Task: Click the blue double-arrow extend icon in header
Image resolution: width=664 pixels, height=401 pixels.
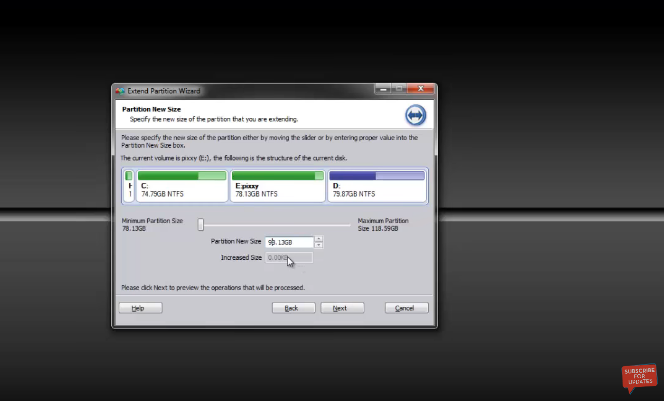Action: pyautogui.click(x=415, y=114)
